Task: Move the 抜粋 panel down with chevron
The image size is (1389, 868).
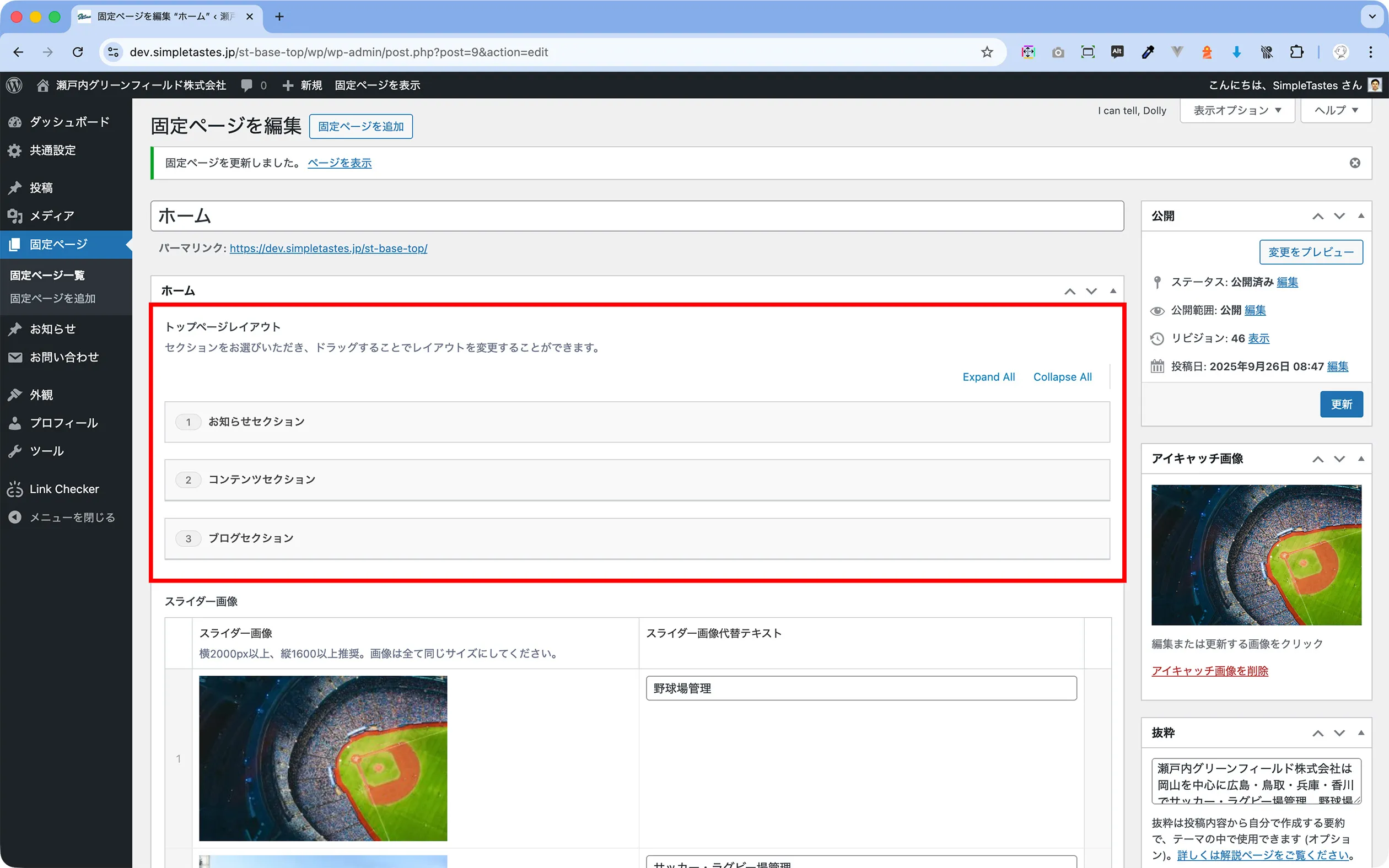Action: click(x=1339, y=733)
